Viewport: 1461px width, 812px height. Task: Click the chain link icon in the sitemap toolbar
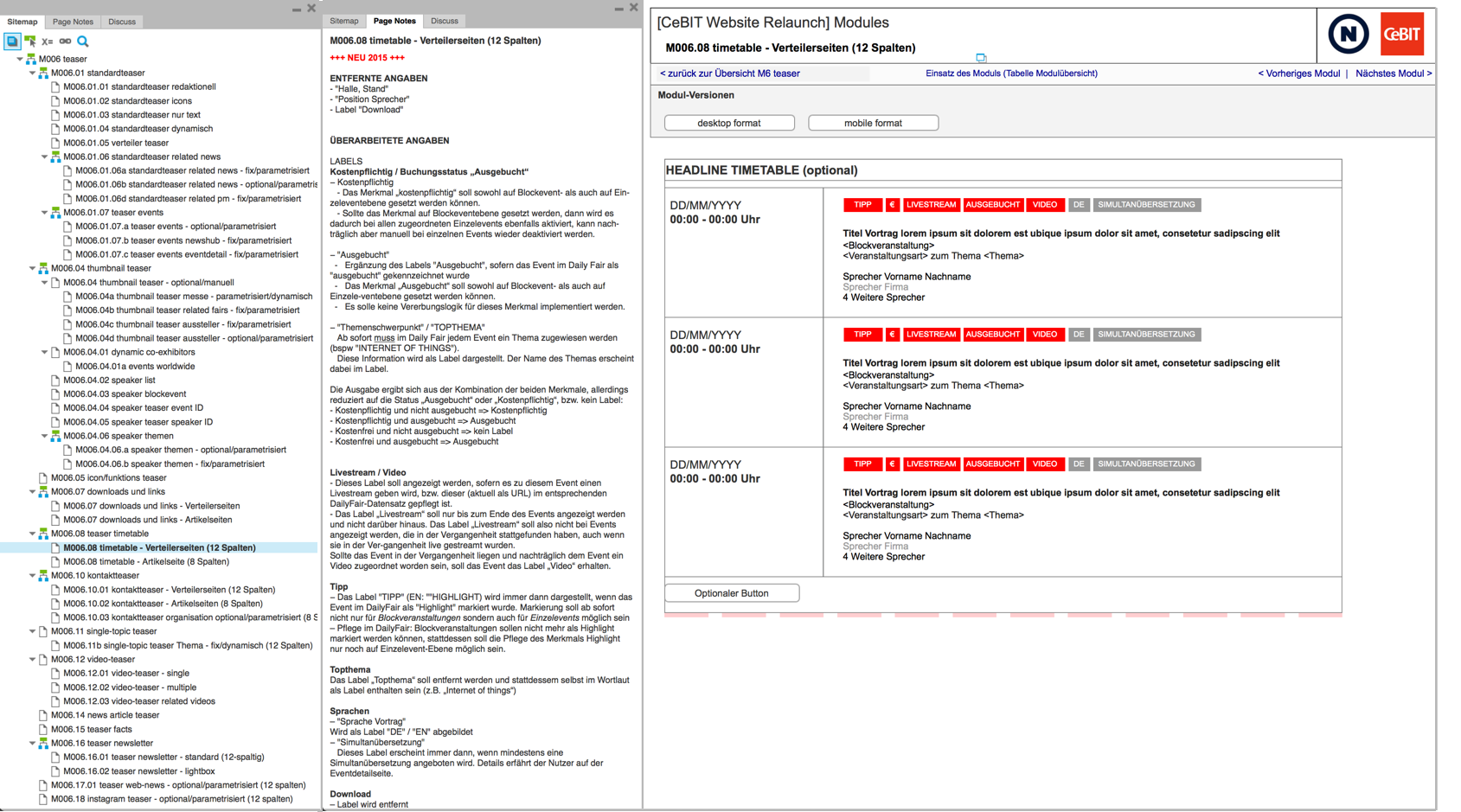point(65,42)
